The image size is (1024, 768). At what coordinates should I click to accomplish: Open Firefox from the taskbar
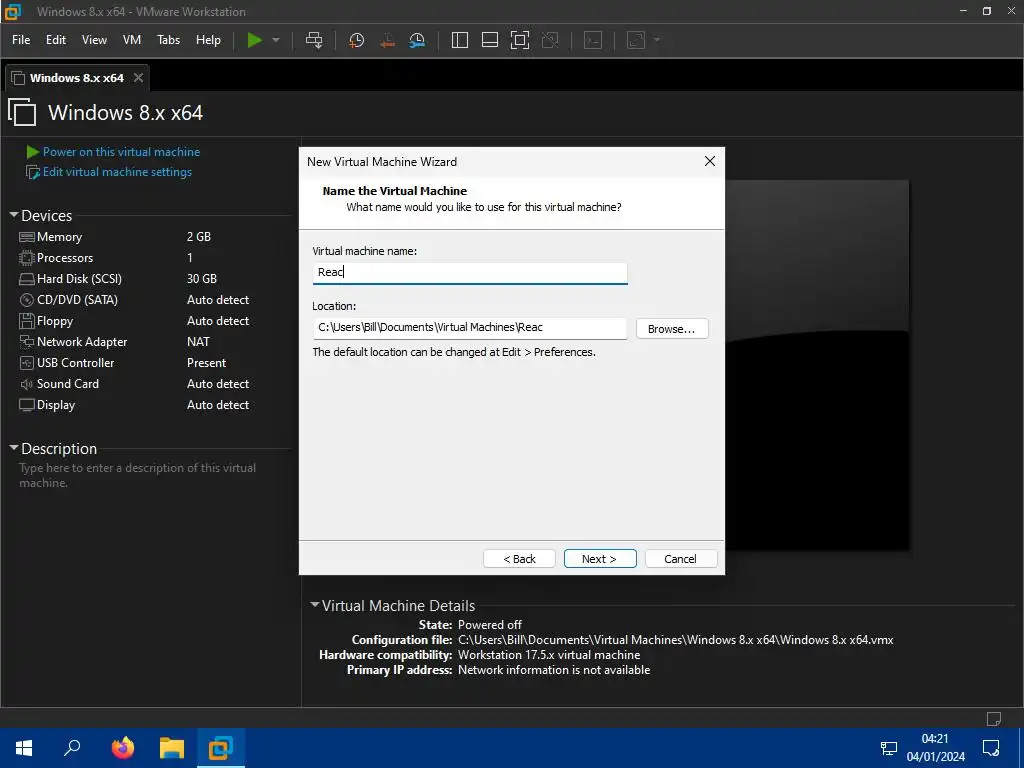(x=122, y=748)
